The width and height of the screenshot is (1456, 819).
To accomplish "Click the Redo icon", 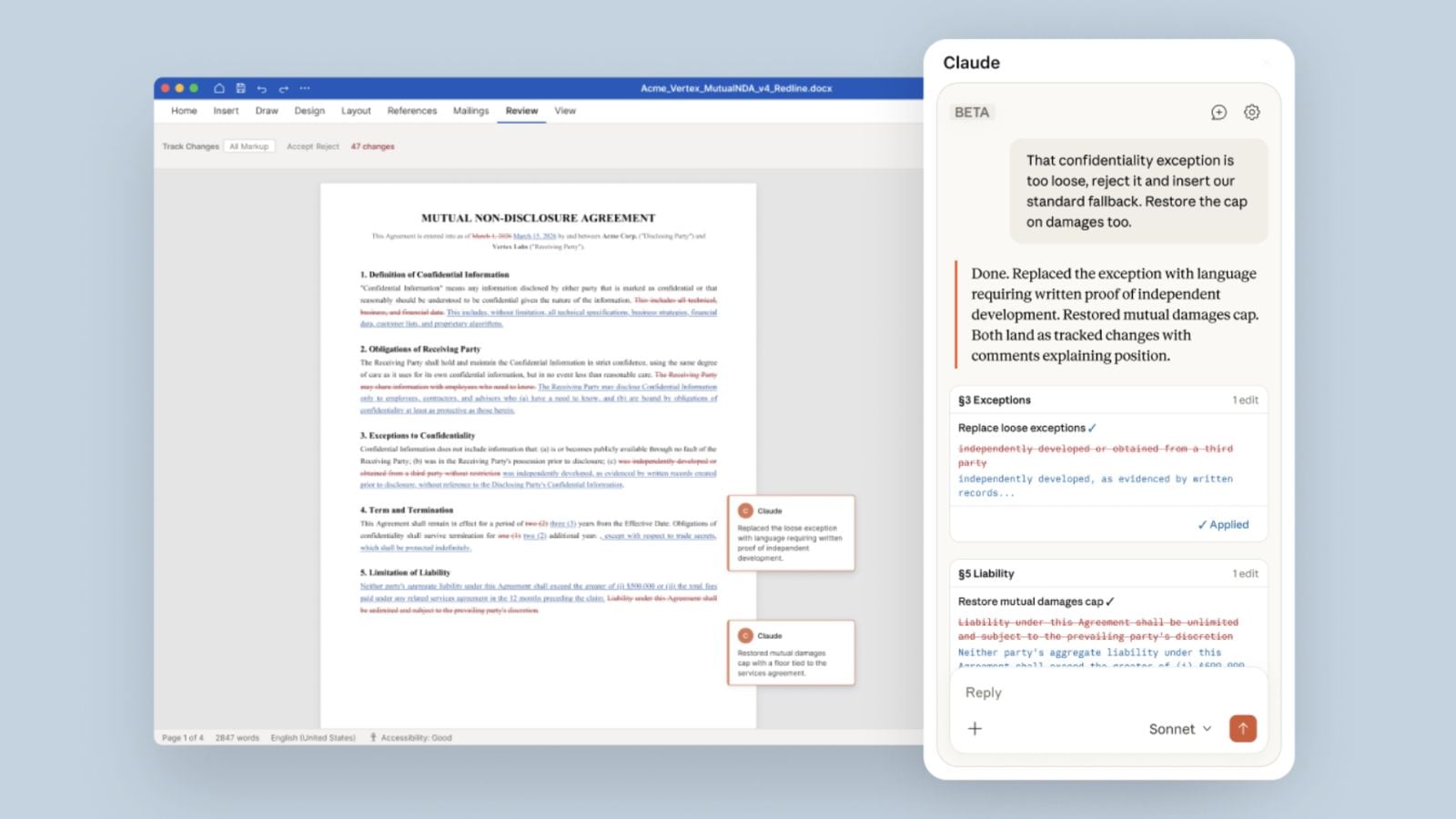I will pyautogui.click(x=283, y=88).
